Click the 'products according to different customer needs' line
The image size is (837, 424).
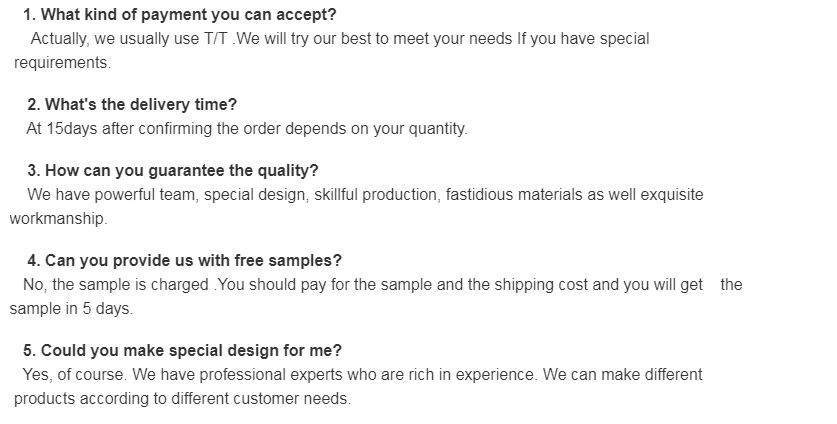click(x=182, y=398)
